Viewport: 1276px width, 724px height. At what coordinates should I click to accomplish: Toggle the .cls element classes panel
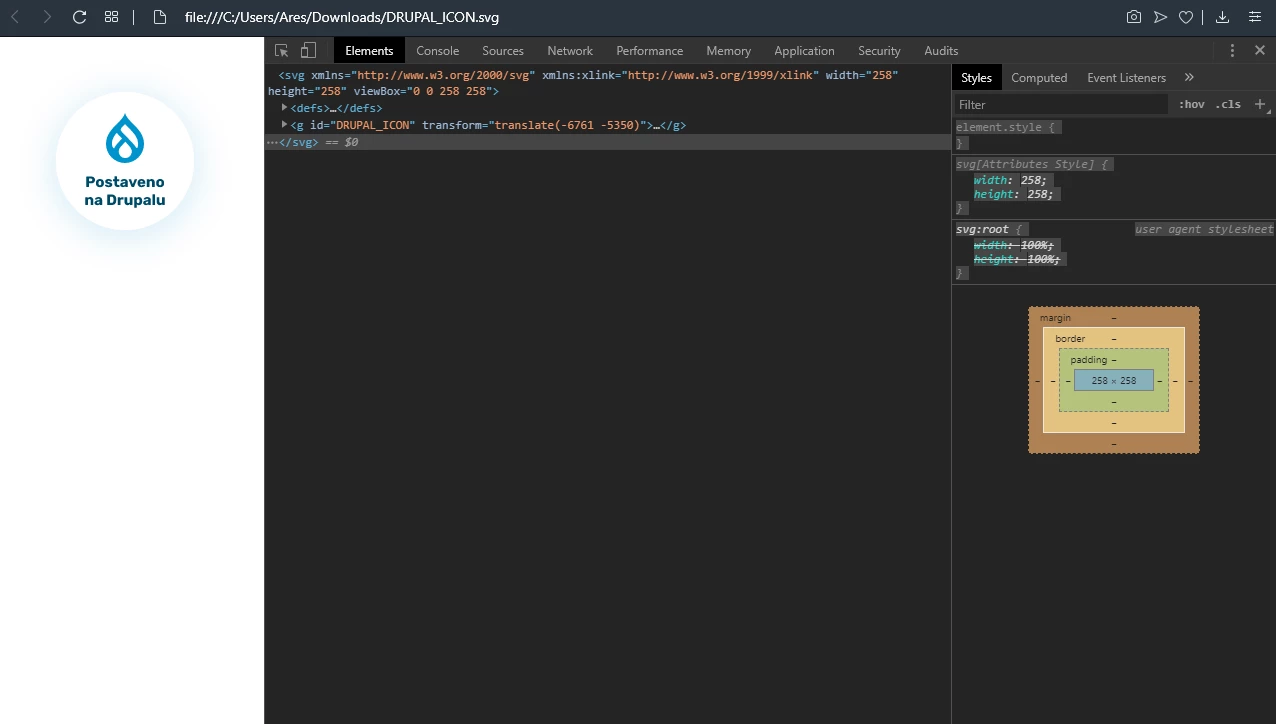coord(1228,104)
